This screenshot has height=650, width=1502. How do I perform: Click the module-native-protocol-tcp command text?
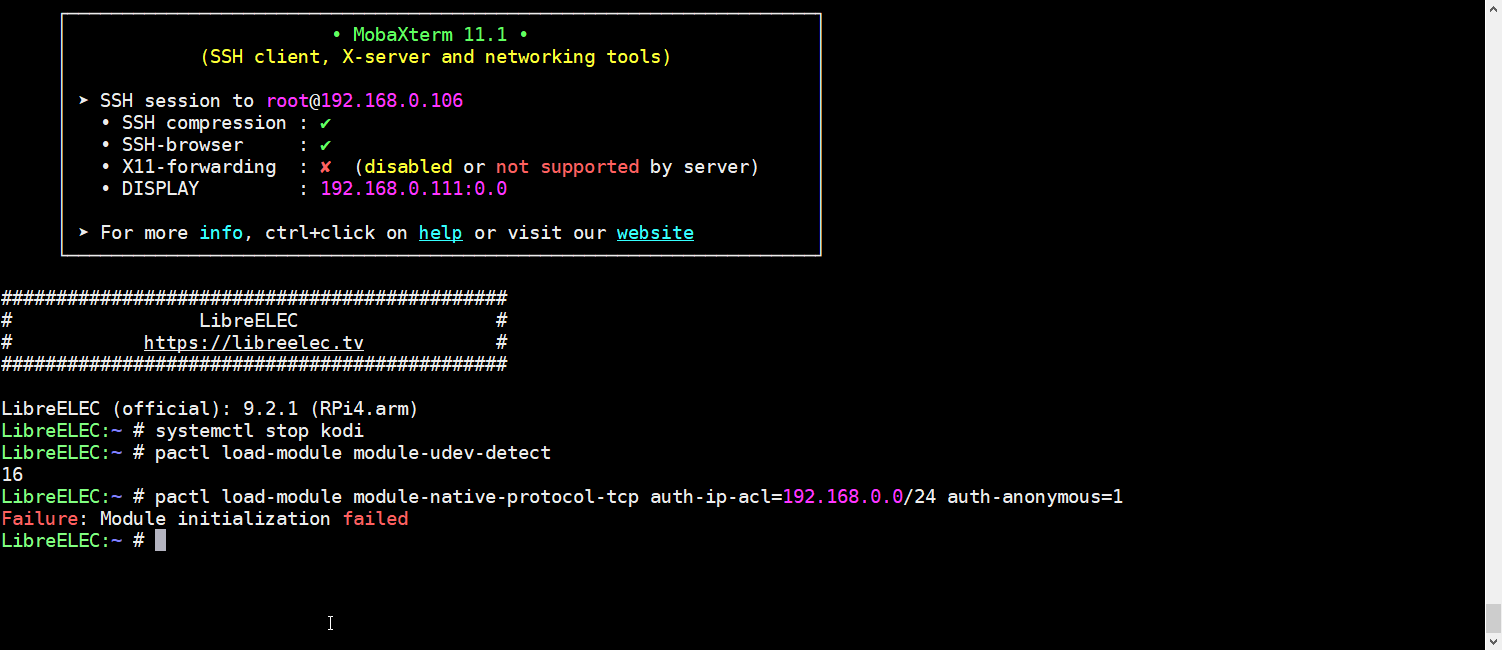pyautogui.click(x=496, y=497)
